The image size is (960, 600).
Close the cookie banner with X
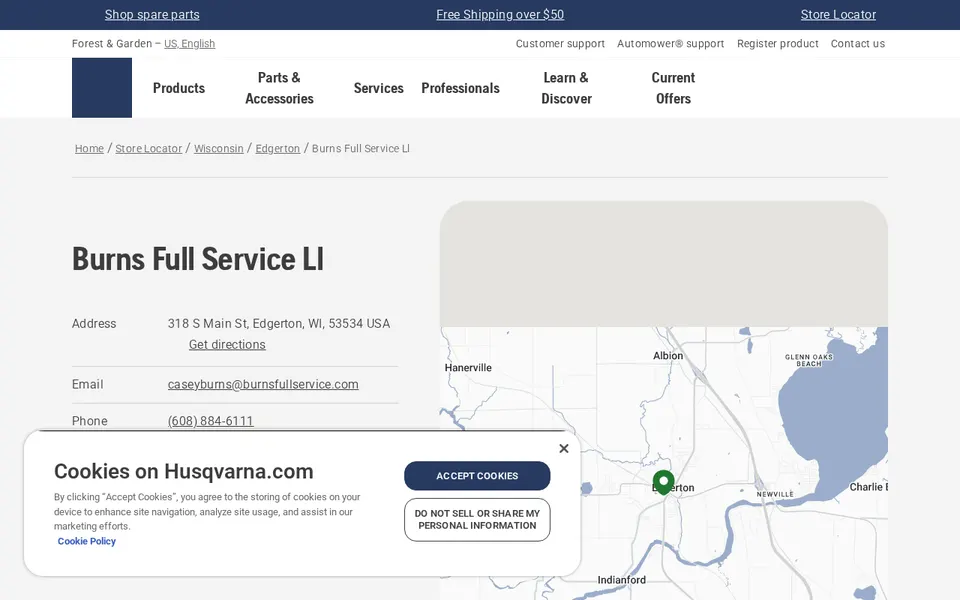pyautogui.click(x=564, y=449)
